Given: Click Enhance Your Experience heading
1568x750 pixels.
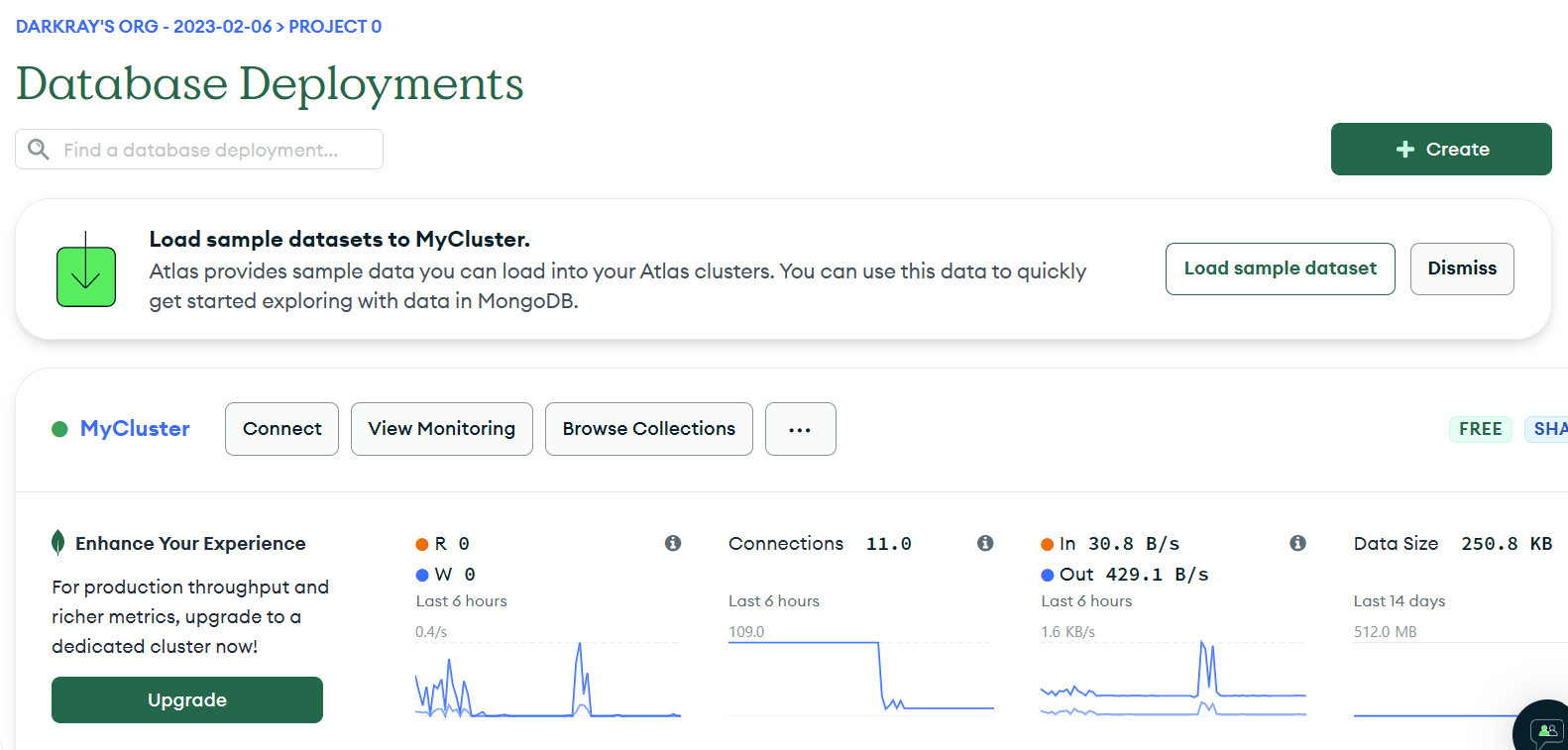Looking at the screenshot, I should pyautogui.click(x=190, y=544).
